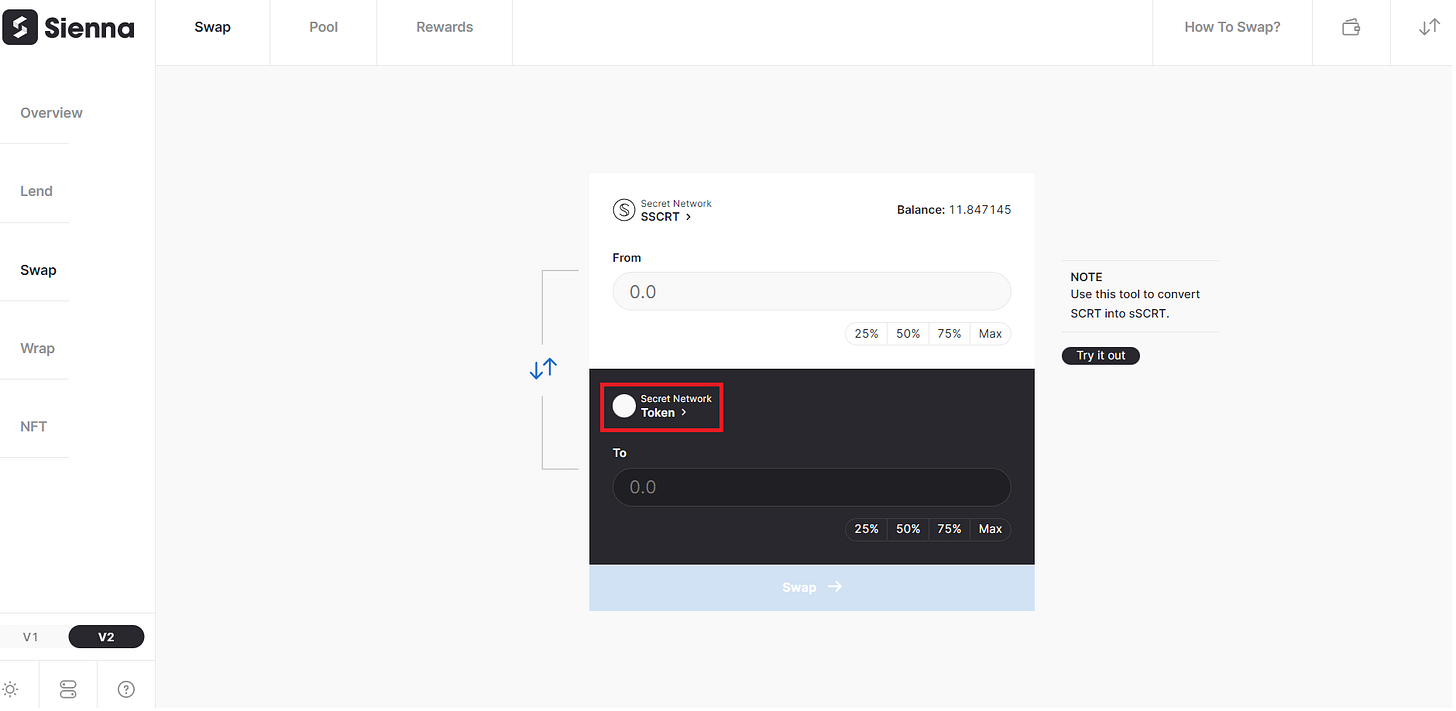Click the From amount input field
The height and width of the screenshot is (711, 1456).
click(812, 292)
